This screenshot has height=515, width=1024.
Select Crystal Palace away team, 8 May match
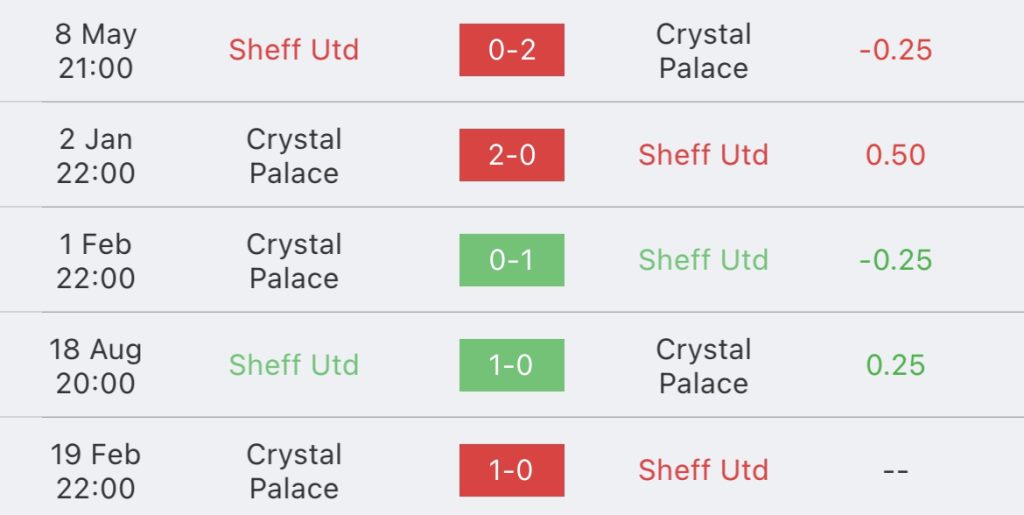point(703,51)
